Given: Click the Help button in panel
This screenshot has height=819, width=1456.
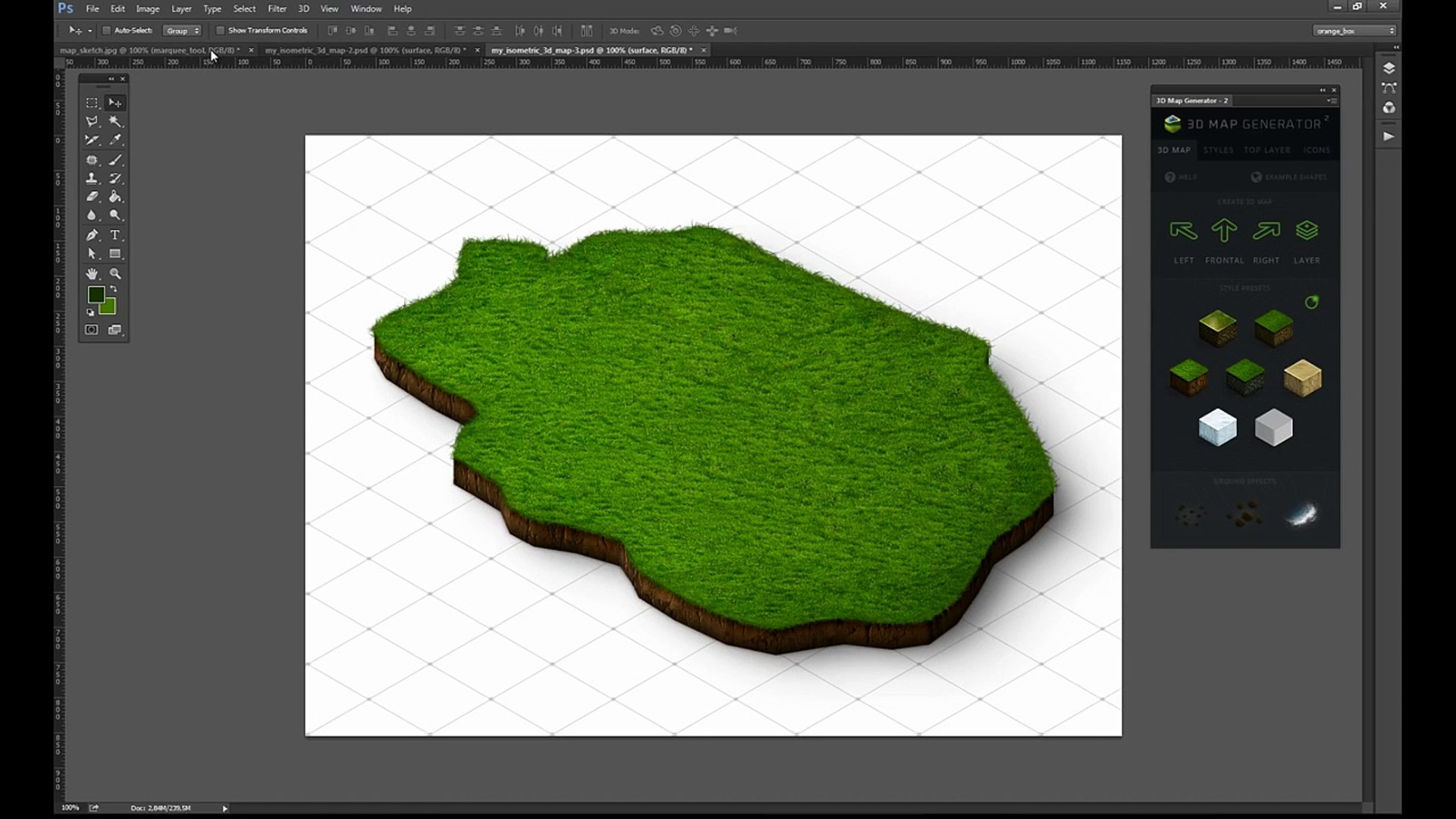Looking at the screenshot, I should [1181, 177].
